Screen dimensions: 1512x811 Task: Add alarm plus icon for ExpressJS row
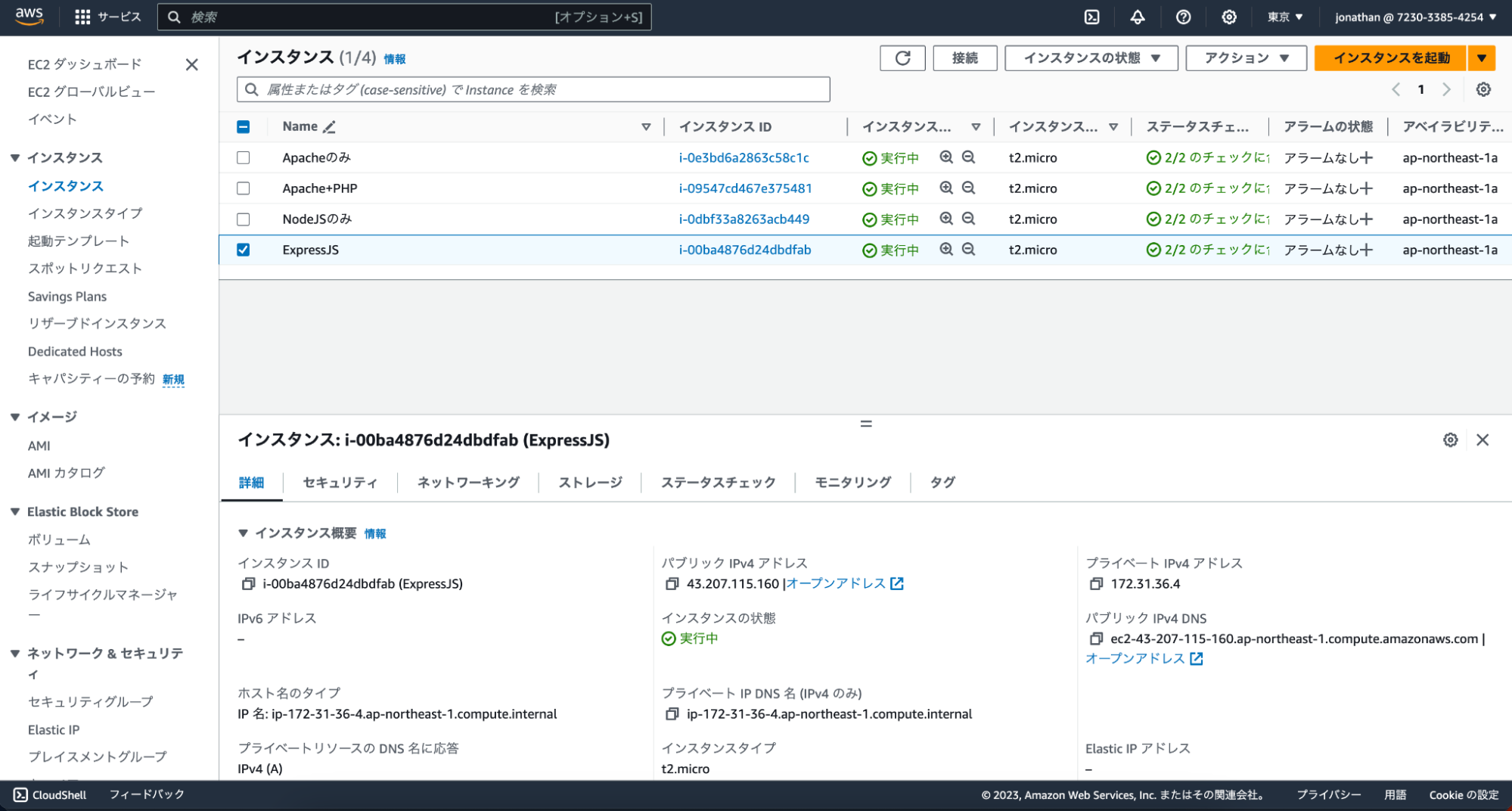[x=1365, y=250]
